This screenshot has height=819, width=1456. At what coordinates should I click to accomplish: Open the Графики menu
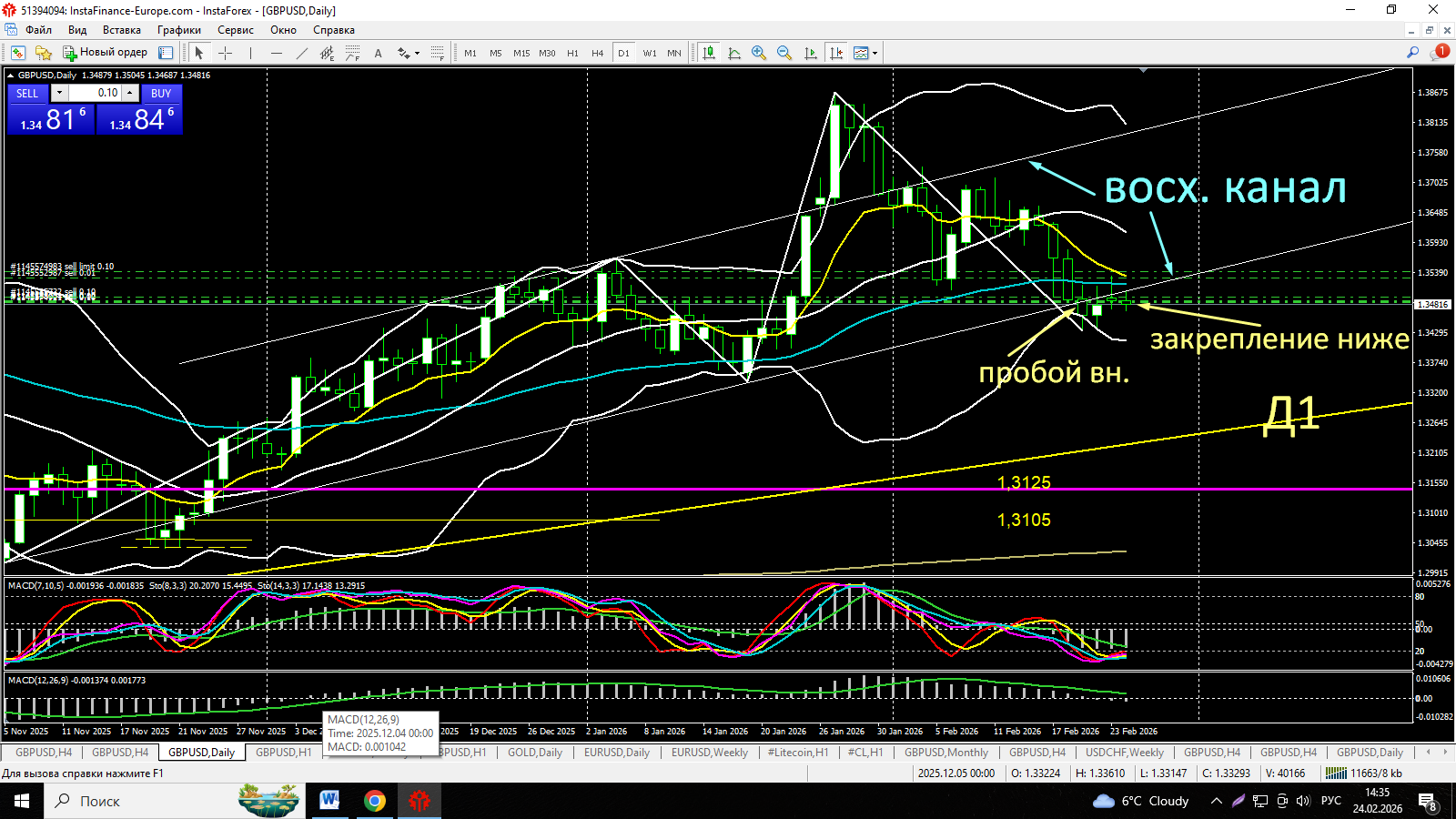tap(178, 30)
